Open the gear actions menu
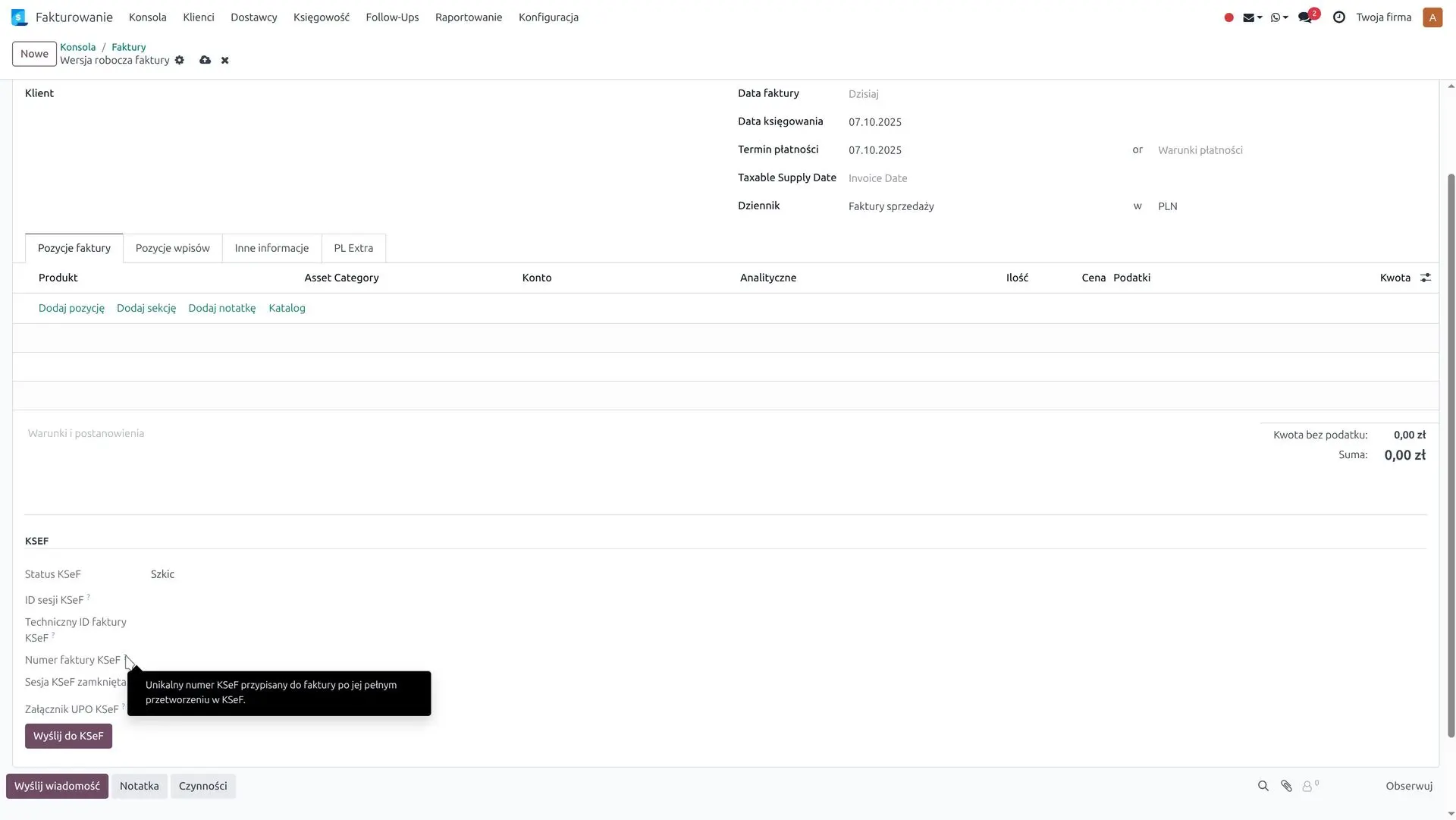Image resolution: width=1456 pixels, height=820 pixels. point(180,60)
